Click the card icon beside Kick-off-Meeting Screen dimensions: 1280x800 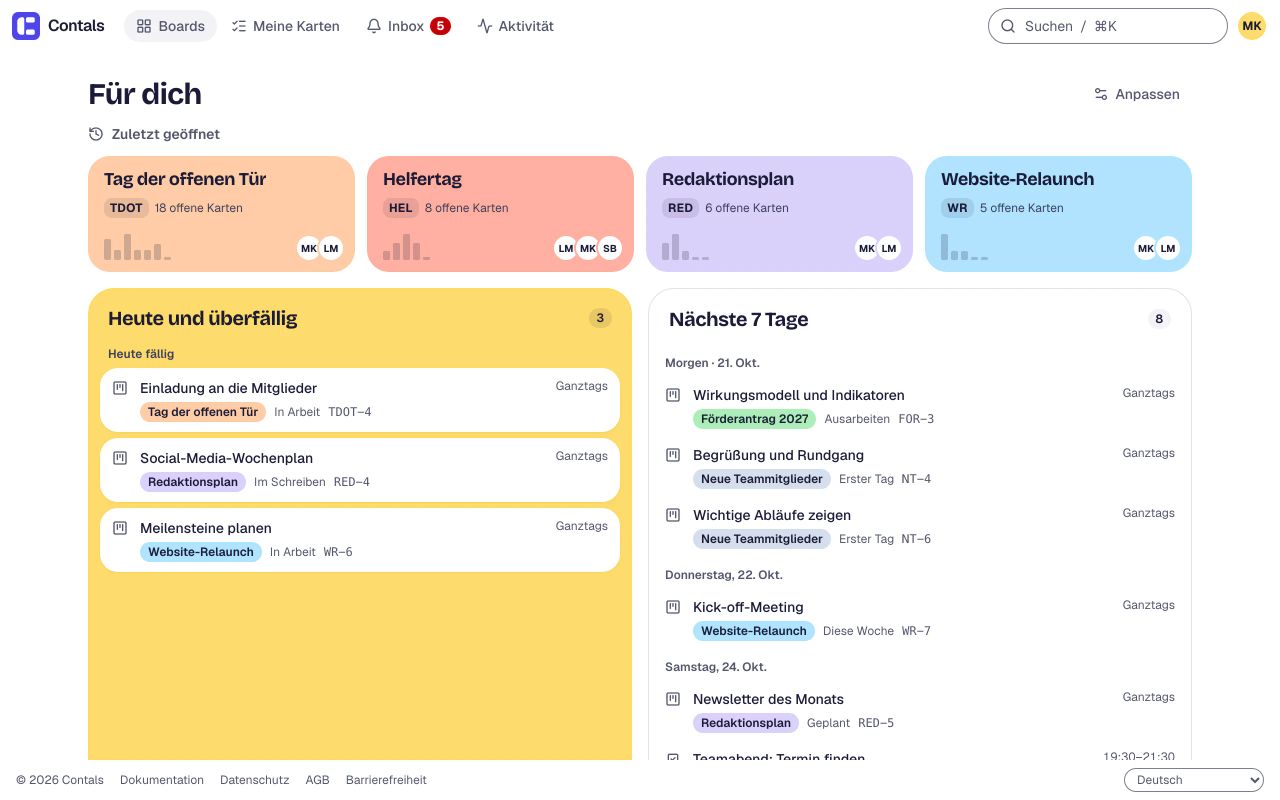tap(673, 607)
